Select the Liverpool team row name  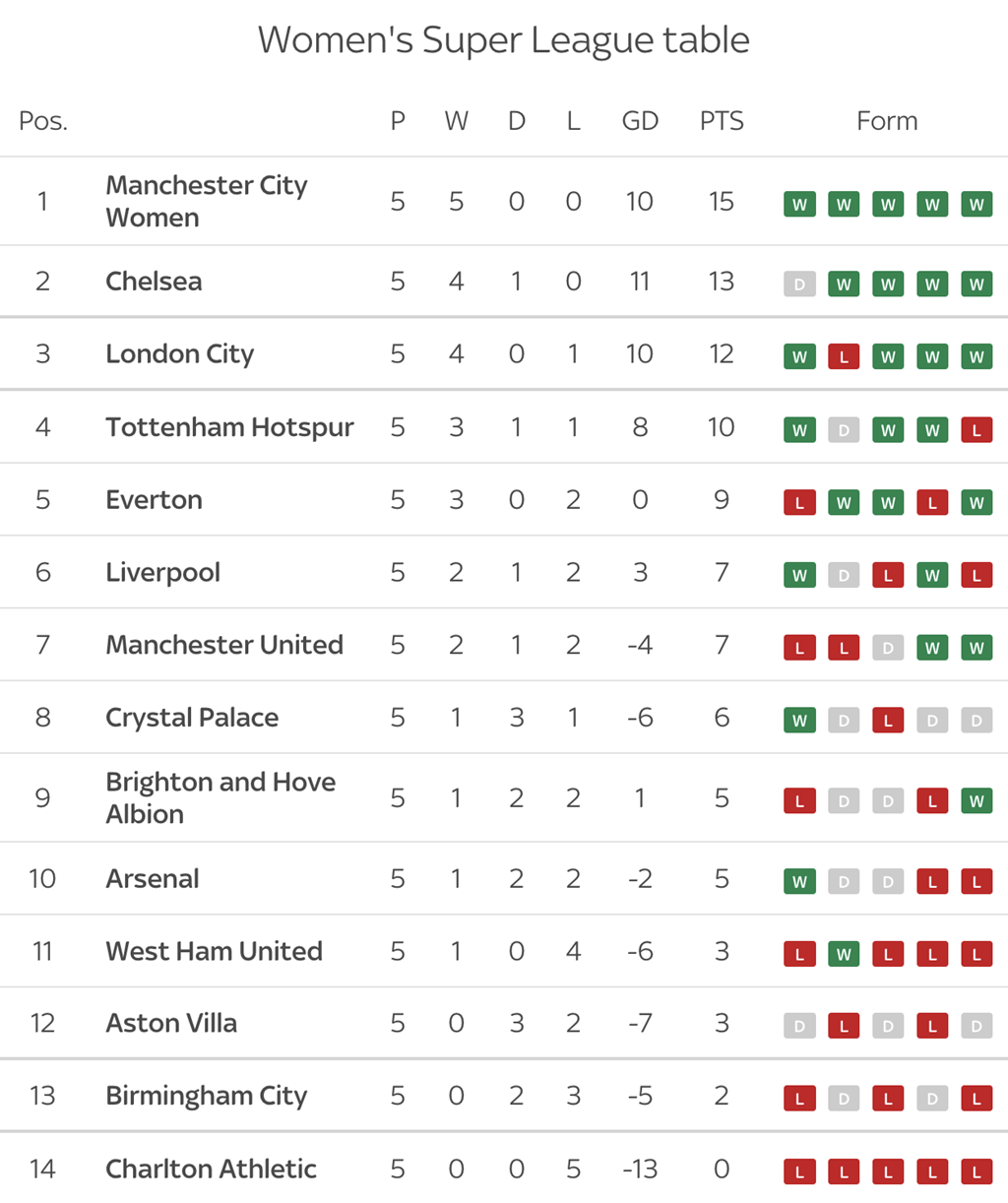click(162, 573)
